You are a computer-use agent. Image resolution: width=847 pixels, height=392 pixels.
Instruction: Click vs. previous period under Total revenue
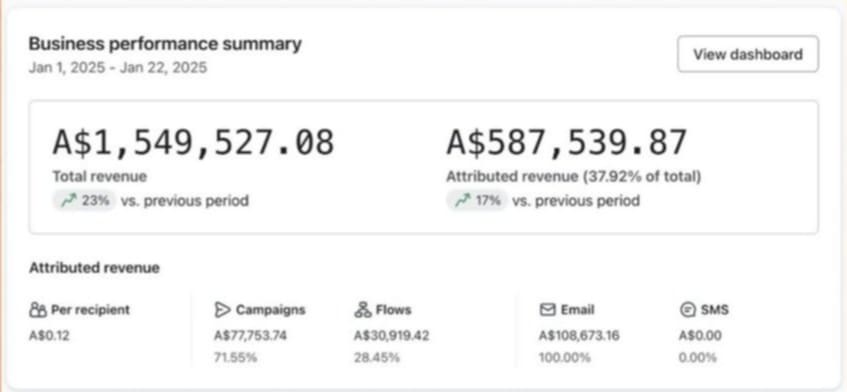(185, 201)
